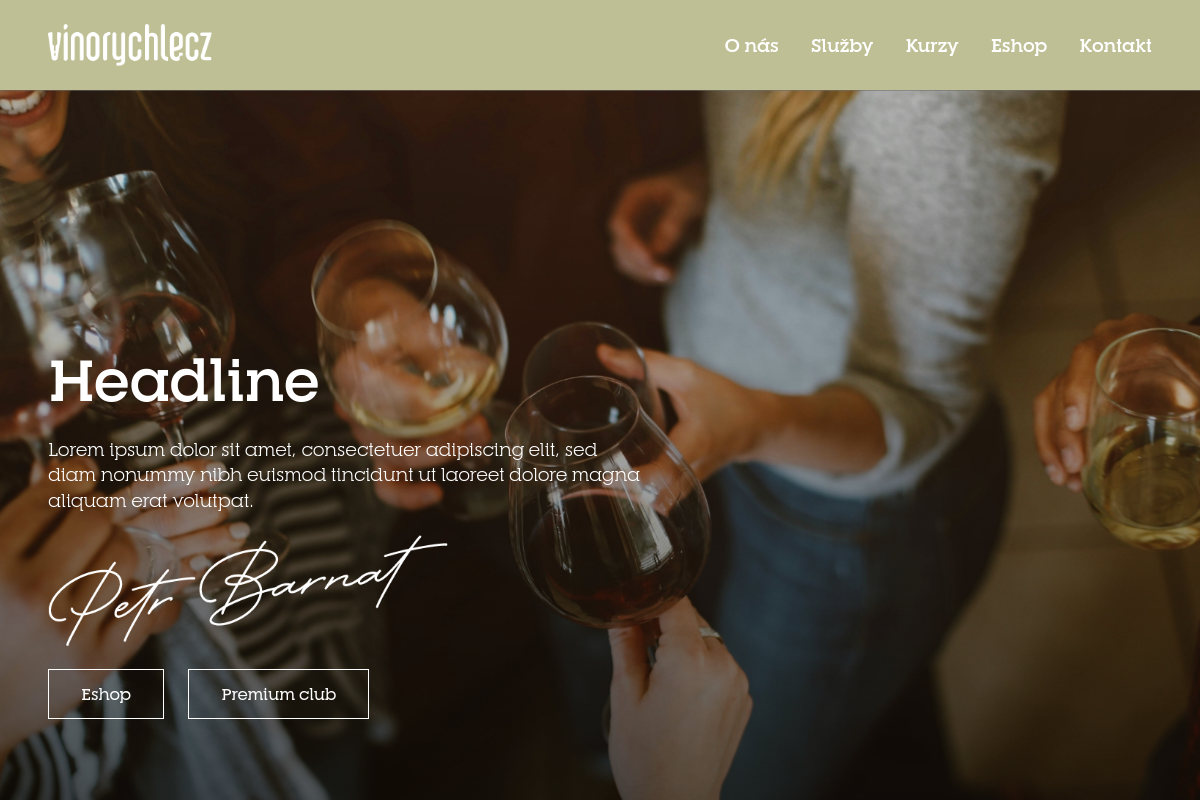Click the Lorem ipsum paragraph text
The image size is (1200, 800).
coord(344,475)
